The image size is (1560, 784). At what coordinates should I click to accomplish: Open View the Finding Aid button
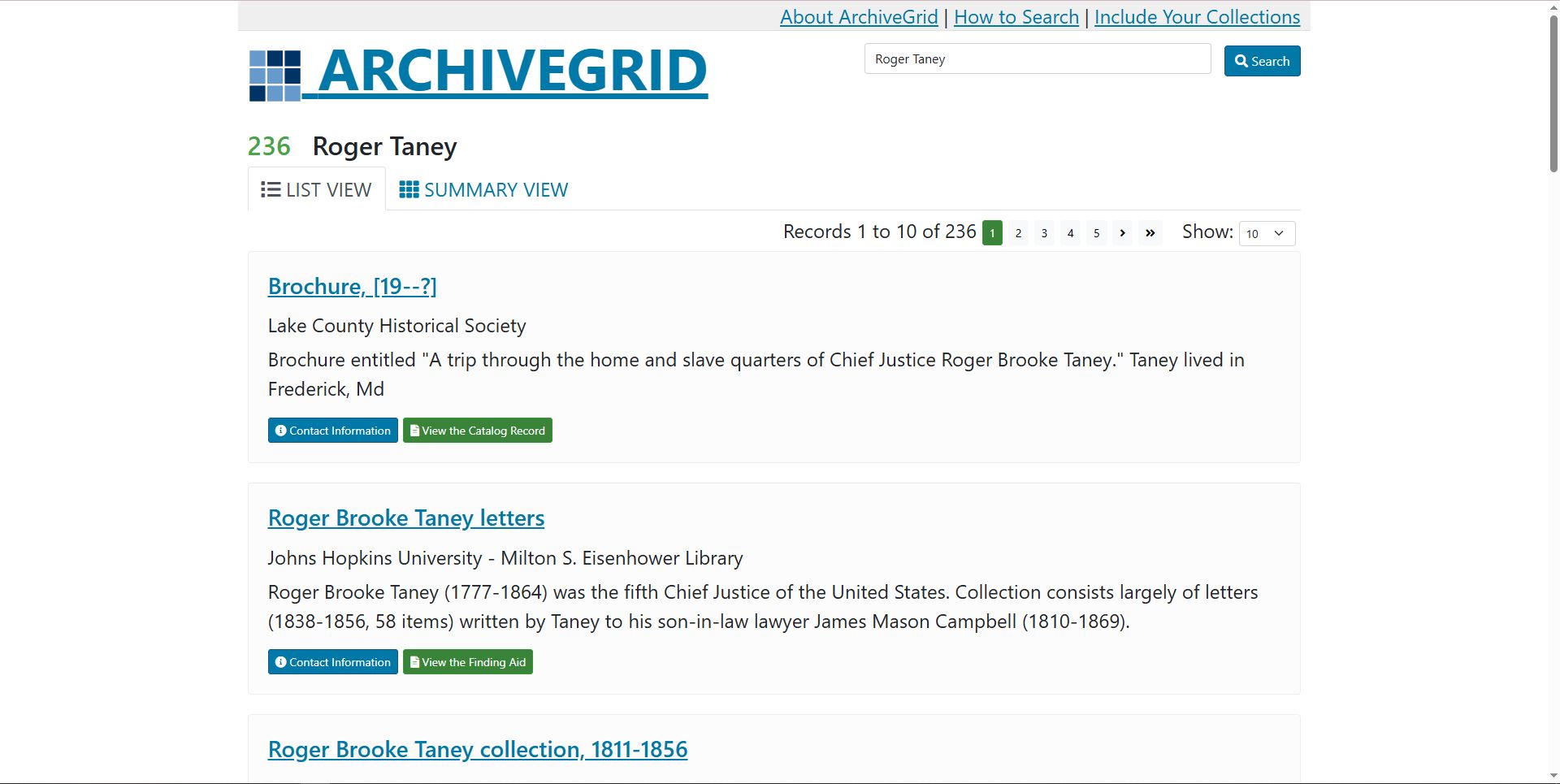468,662
